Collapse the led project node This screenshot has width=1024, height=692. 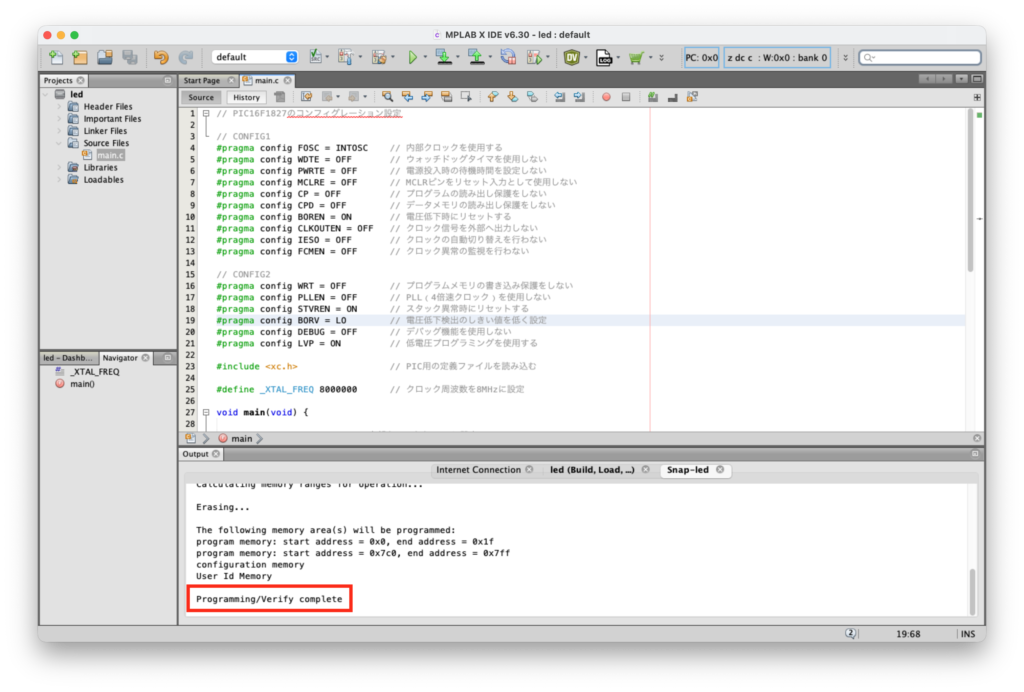point(46,95)
